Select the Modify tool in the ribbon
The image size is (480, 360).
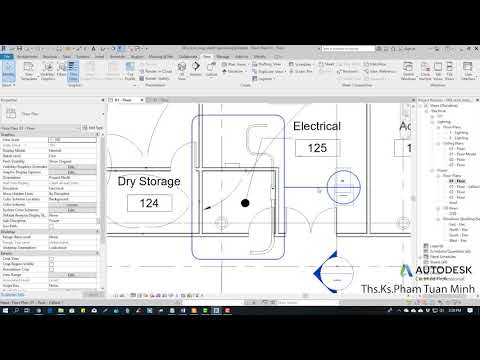pos(8,71)
